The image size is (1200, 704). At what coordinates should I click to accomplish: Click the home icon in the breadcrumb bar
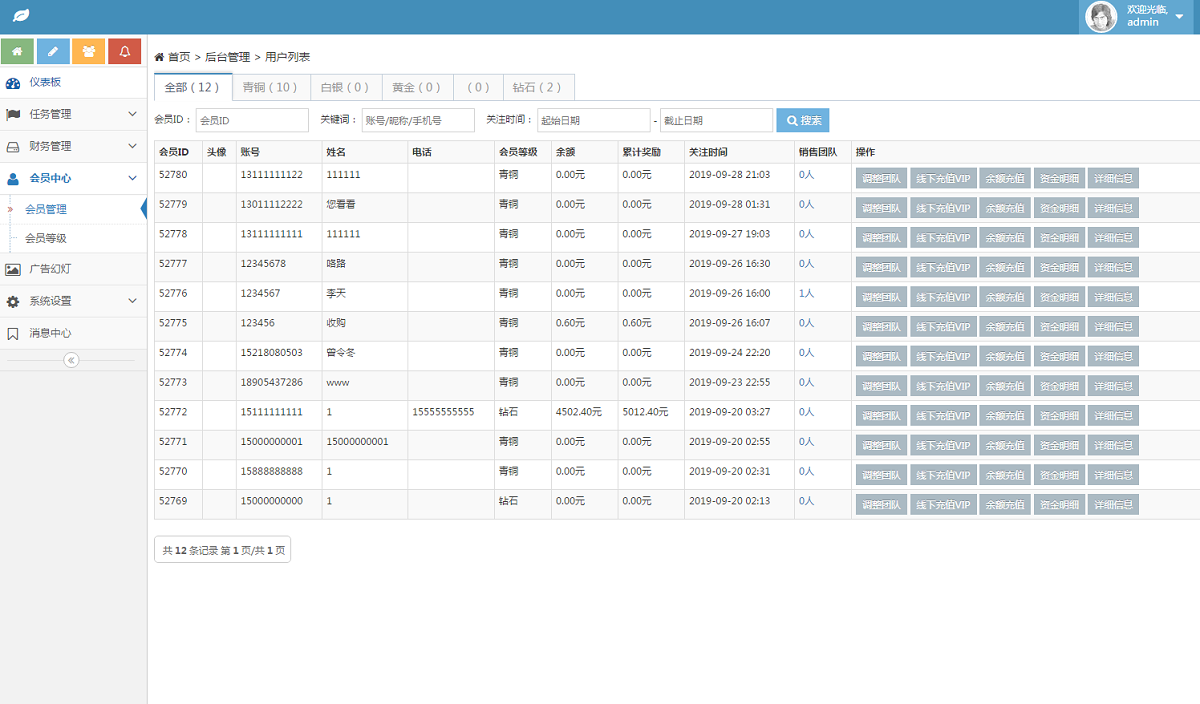coord(158,56)
